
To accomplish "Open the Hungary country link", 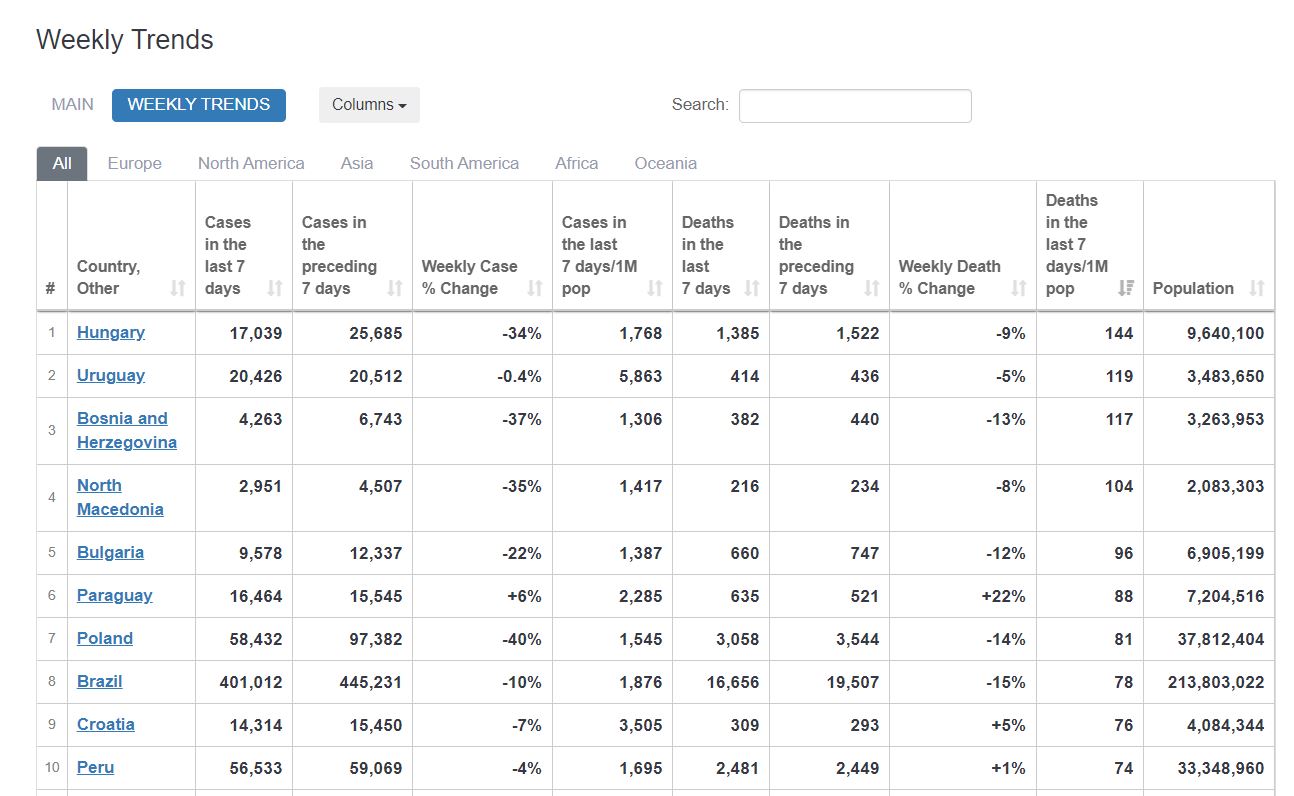I will [111, 332].
